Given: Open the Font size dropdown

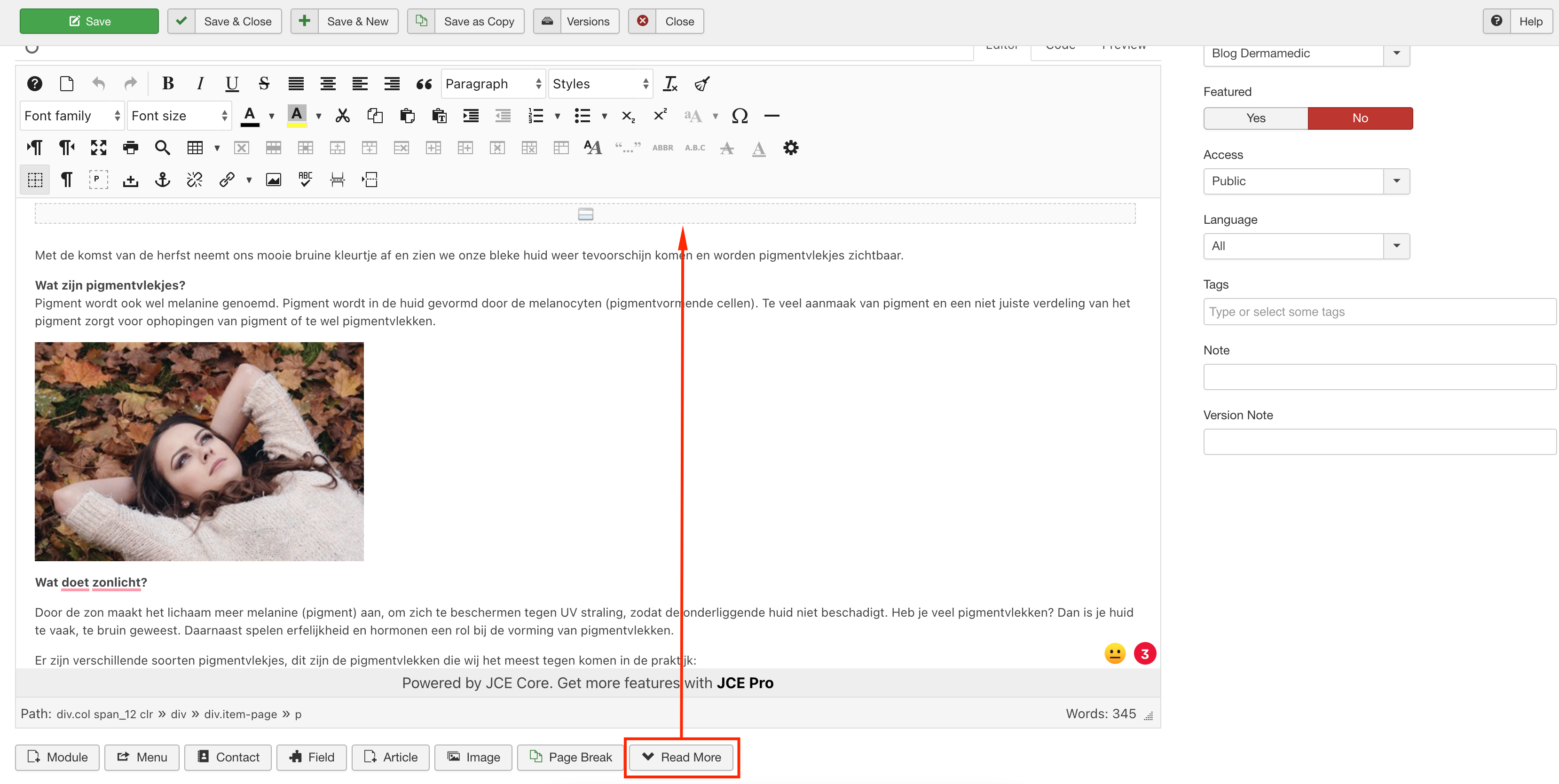Looking at the screenshot, I should point(179,116).
